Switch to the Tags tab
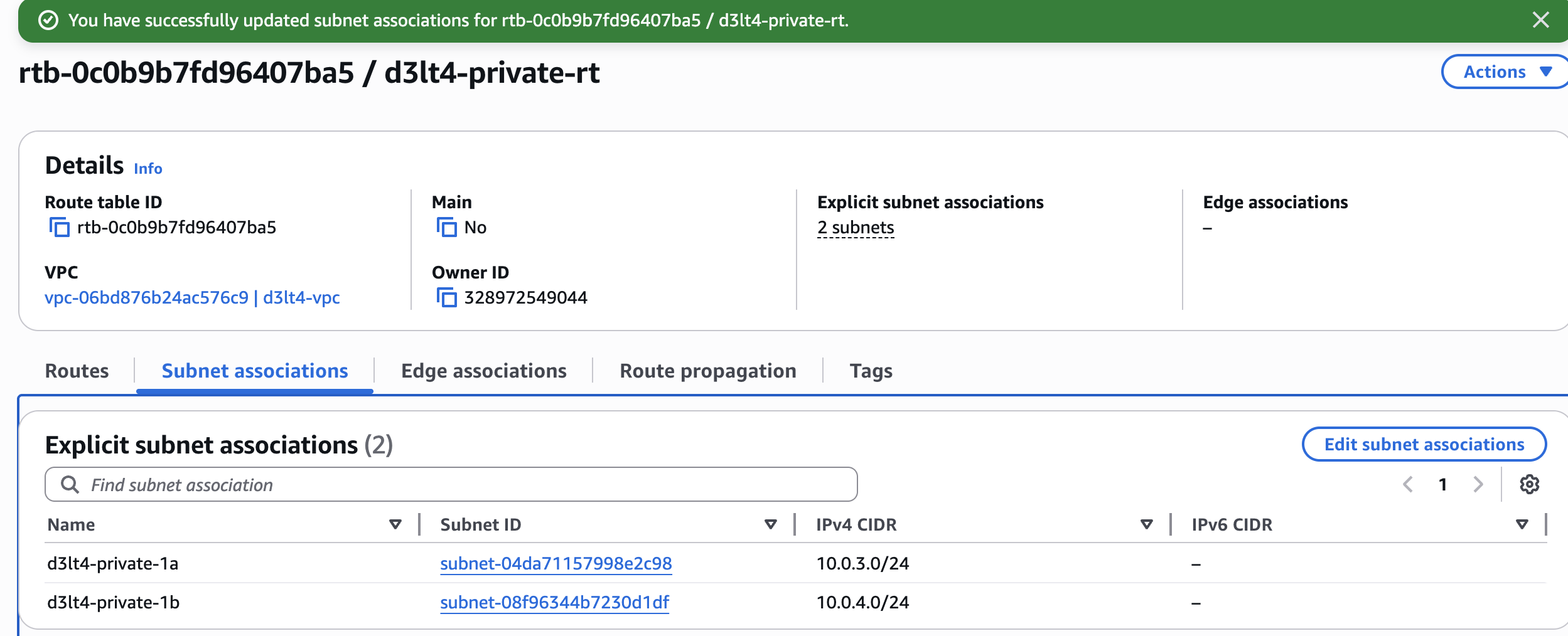 (x=871, y=371)
